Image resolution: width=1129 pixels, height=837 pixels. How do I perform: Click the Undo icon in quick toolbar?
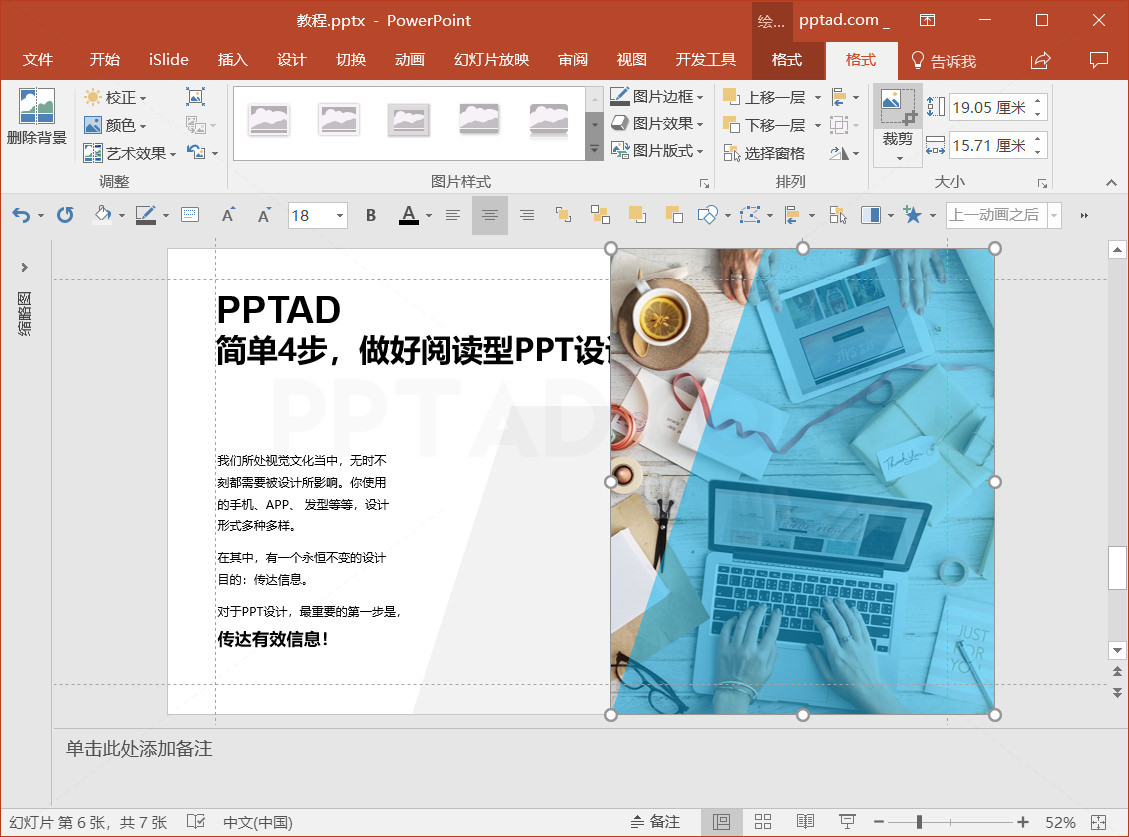coord(21,215)
